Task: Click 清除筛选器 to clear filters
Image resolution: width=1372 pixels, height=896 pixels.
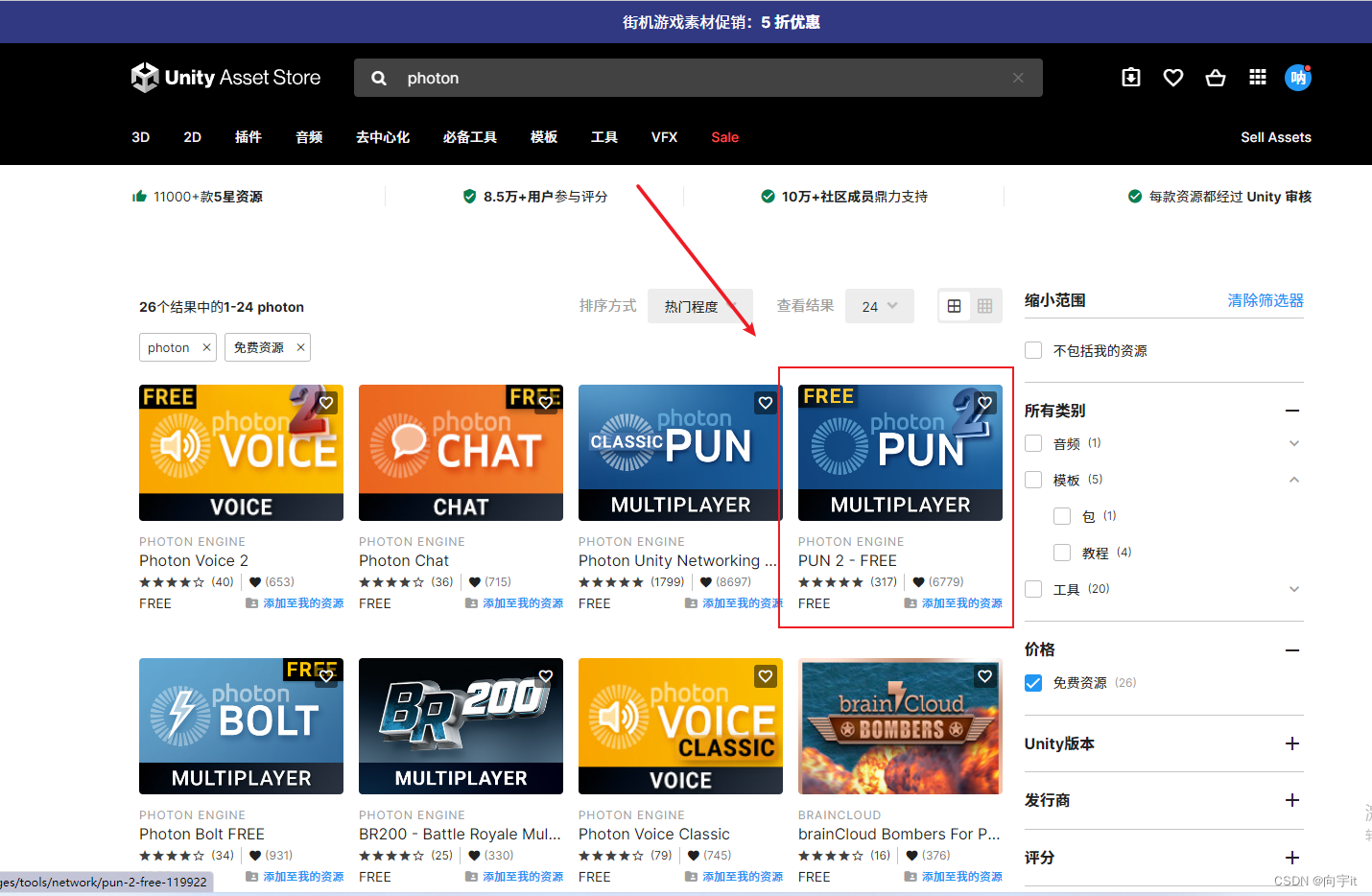Action: coord(1266,300)
